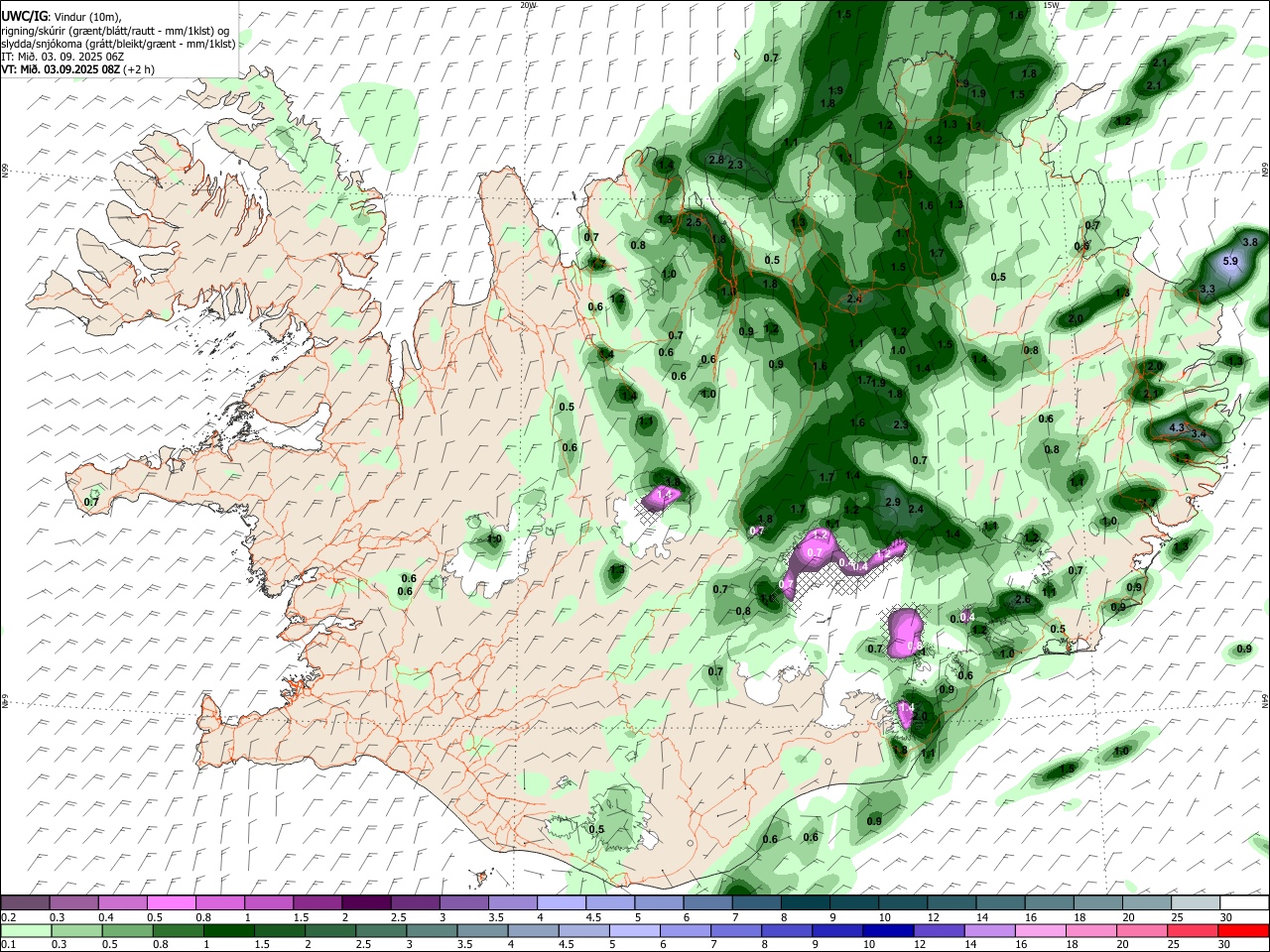
Task: Click the pale green legend swatch at 0.1
Action: [x=26, y=931]
